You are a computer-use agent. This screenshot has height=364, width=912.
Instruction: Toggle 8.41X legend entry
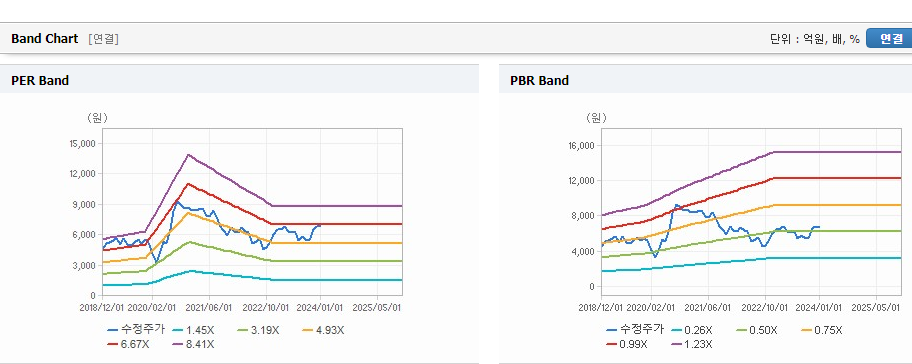(x=193, y=344)
